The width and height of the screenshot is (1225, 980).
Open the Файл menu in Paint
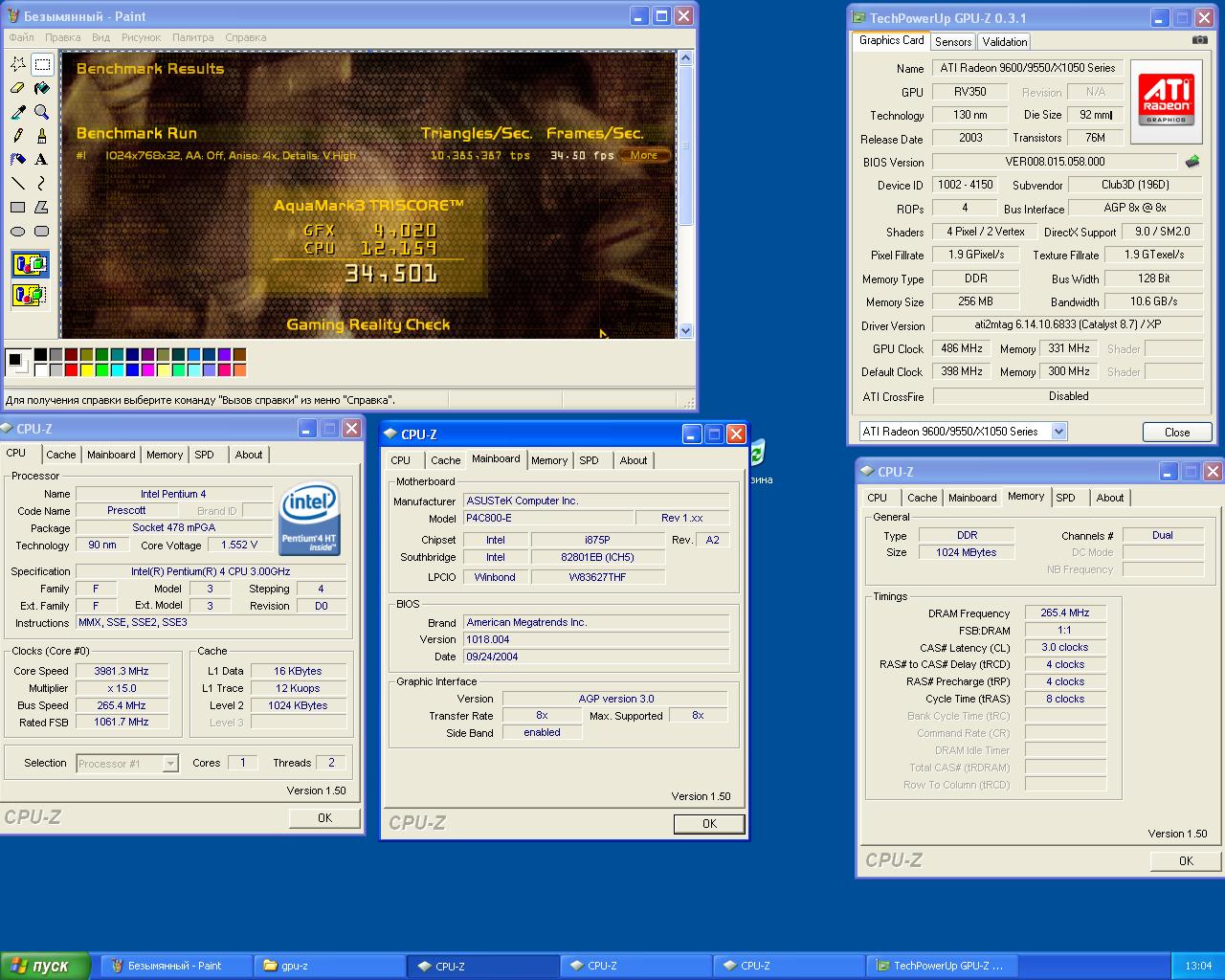[21, 37]
